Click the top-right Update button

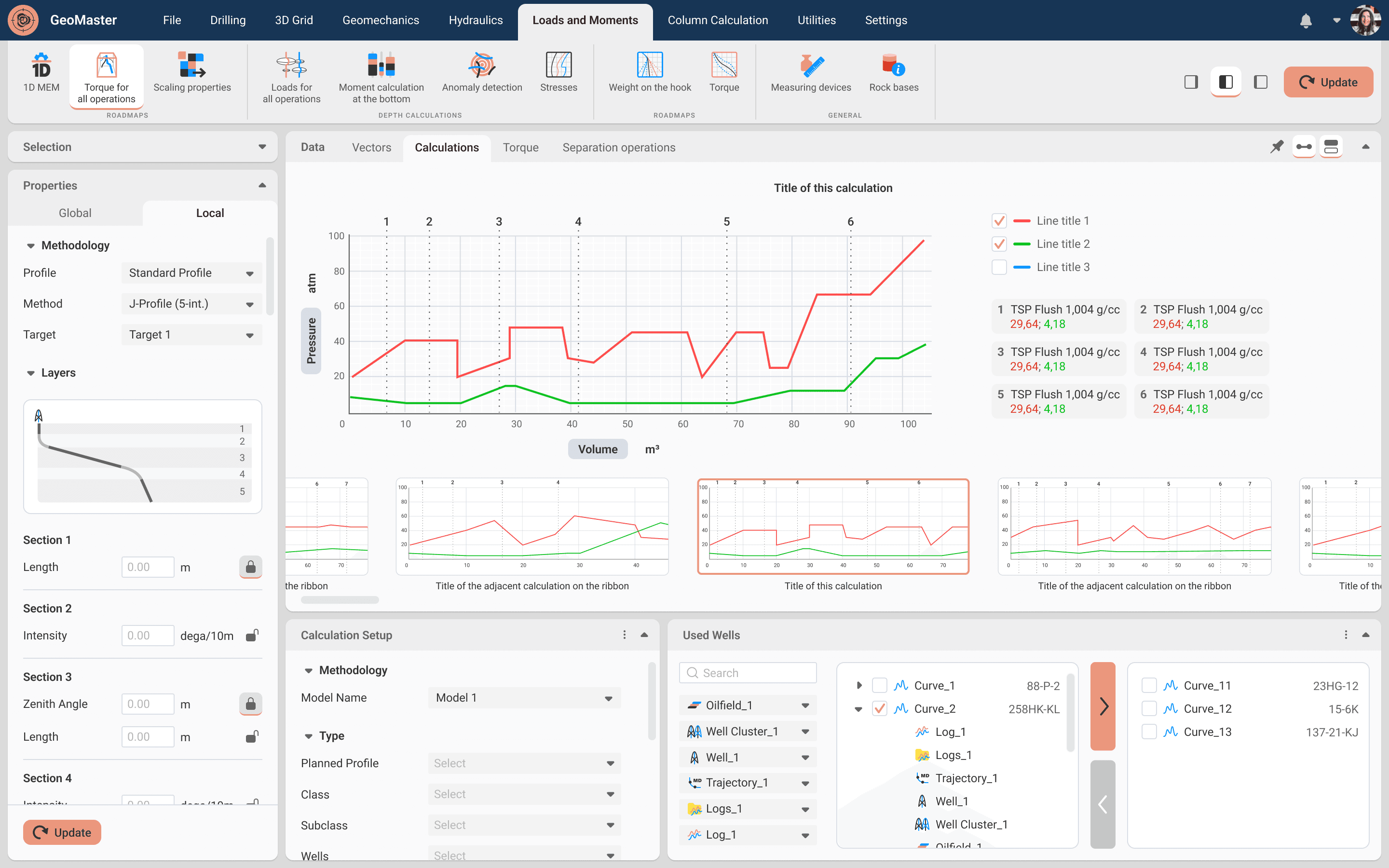click(1328, 82)
